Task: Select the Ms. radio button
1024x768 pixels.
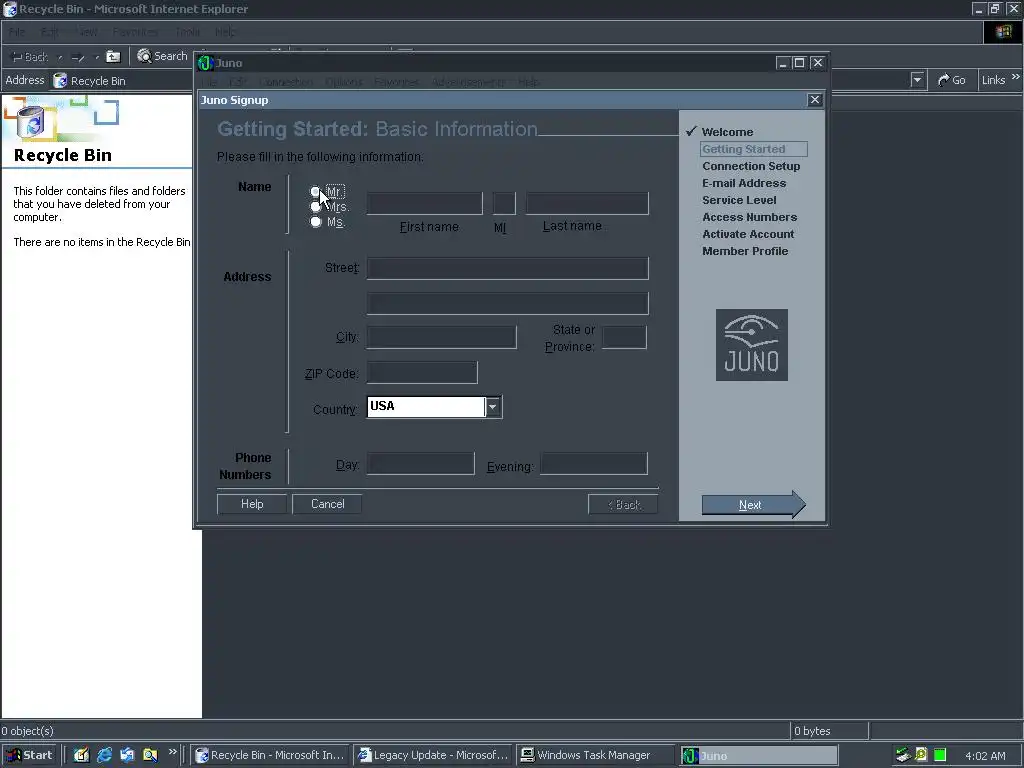Action: pos(315,222)
